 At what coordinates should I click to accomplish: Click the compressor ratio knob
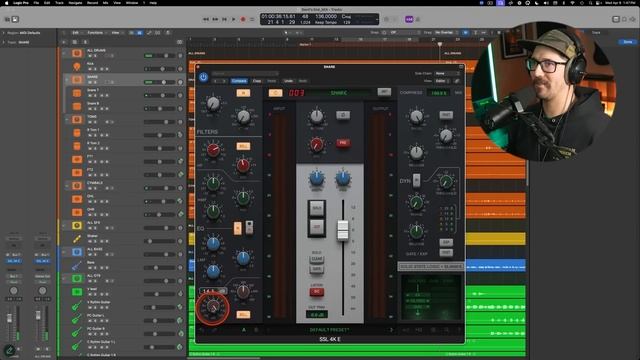[416, 117]
